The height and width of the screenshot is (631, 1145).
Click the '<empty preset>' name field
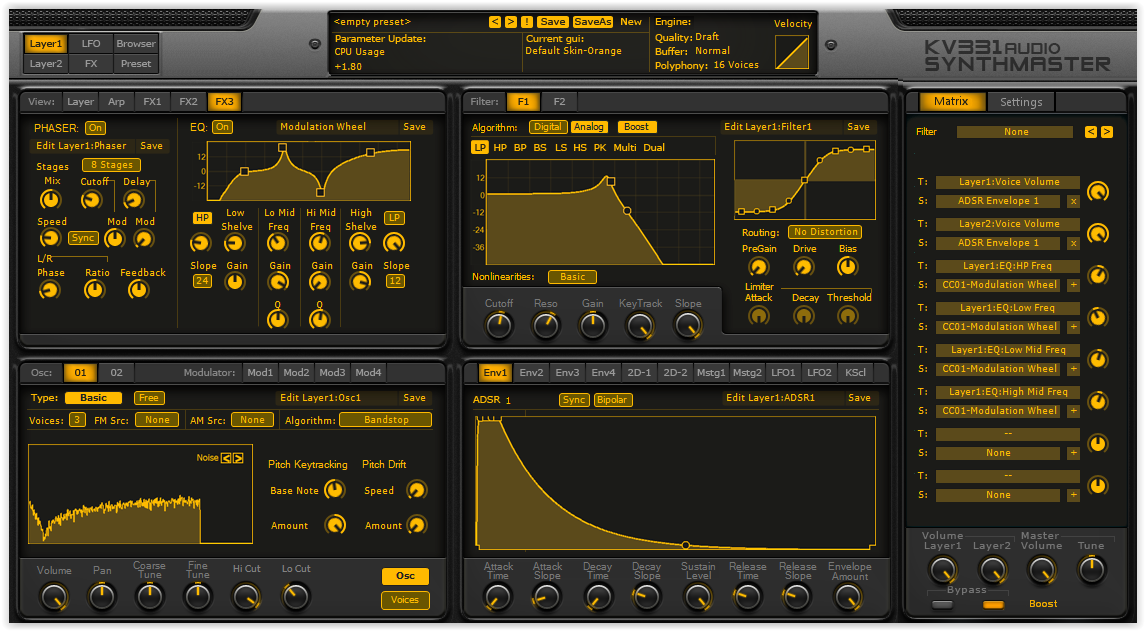click(x=372, y=21)
